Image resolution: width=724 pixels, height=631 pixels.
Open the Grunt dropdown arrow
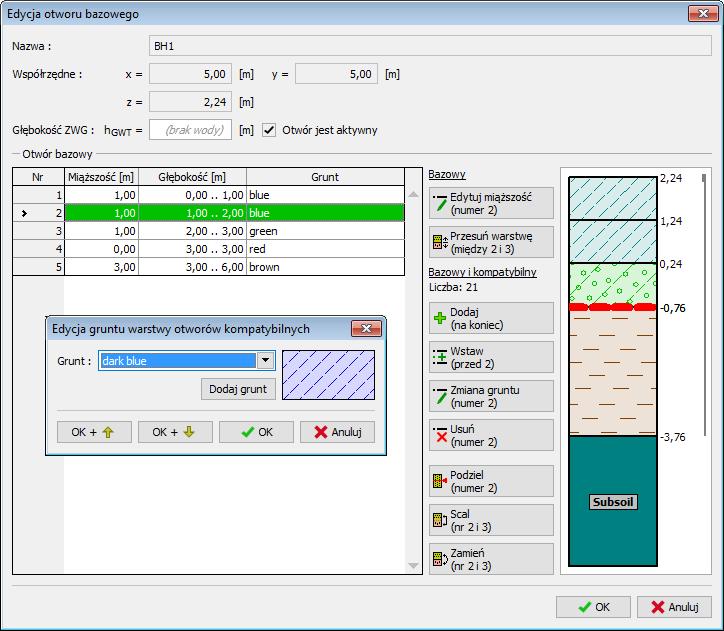point(265,361)
